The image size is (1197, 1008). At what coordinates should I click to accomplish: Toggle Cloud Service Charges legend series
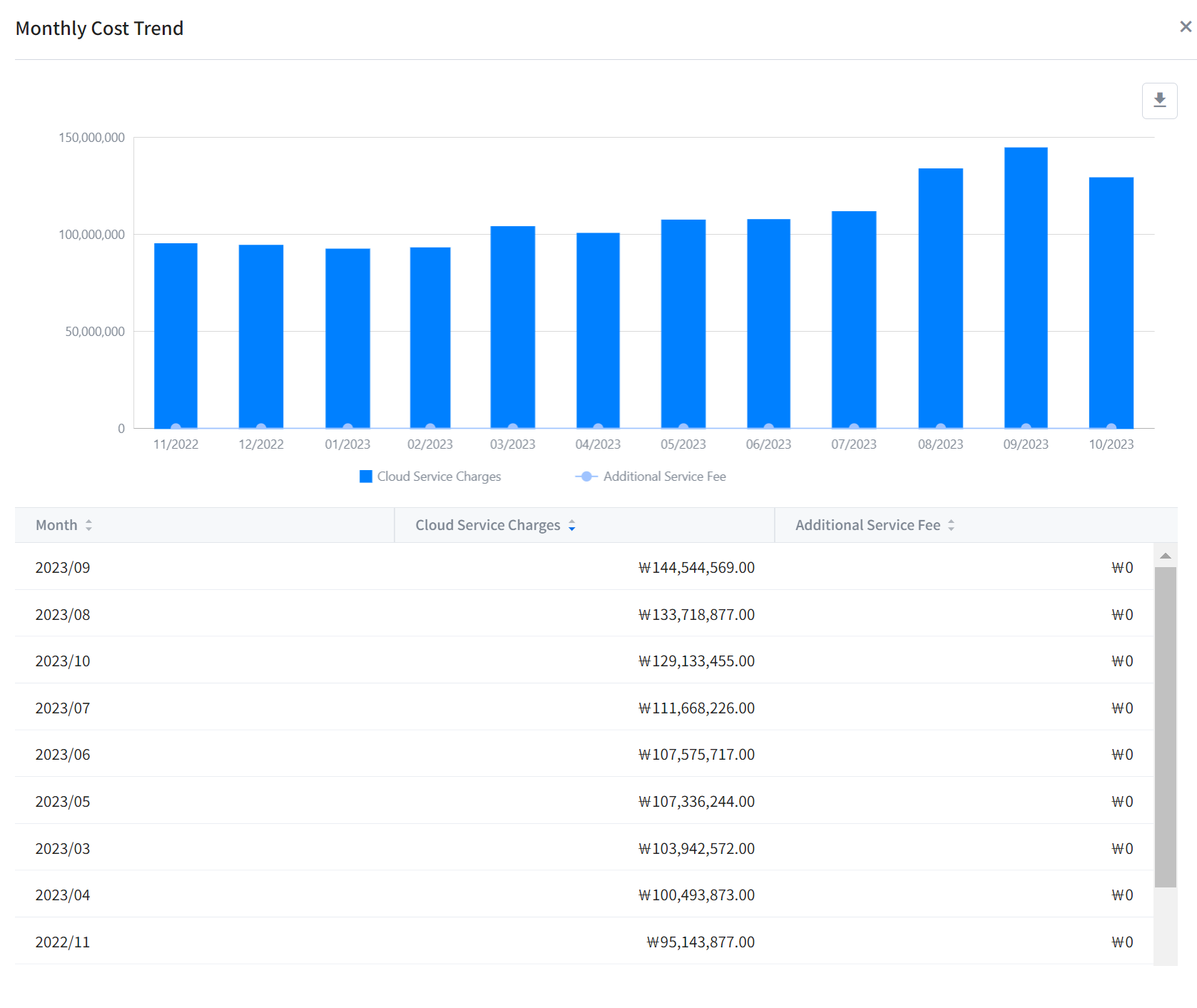(439, 477)
